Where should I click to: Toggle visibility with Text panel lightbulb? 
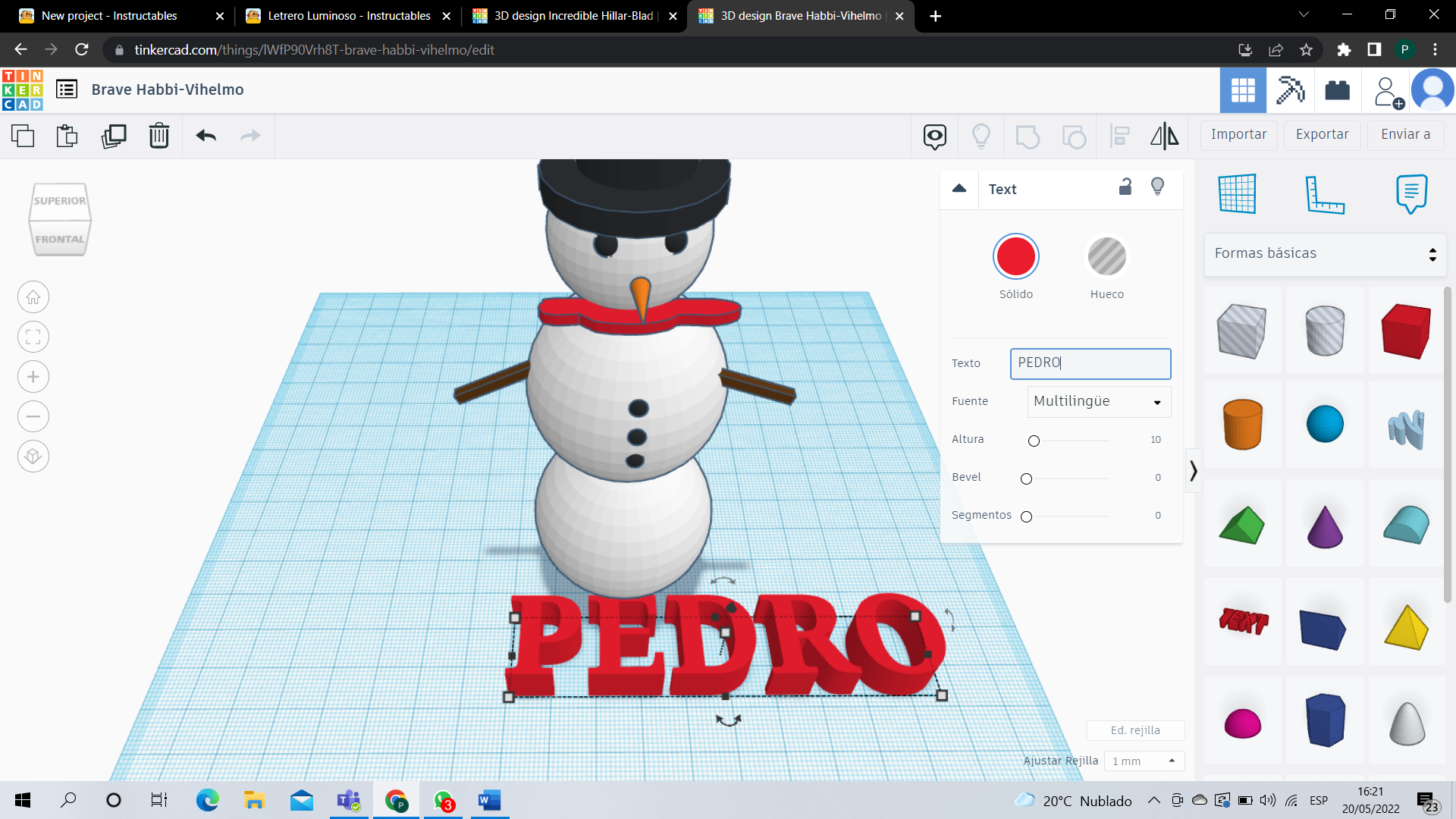click(x=1157, y=187)
